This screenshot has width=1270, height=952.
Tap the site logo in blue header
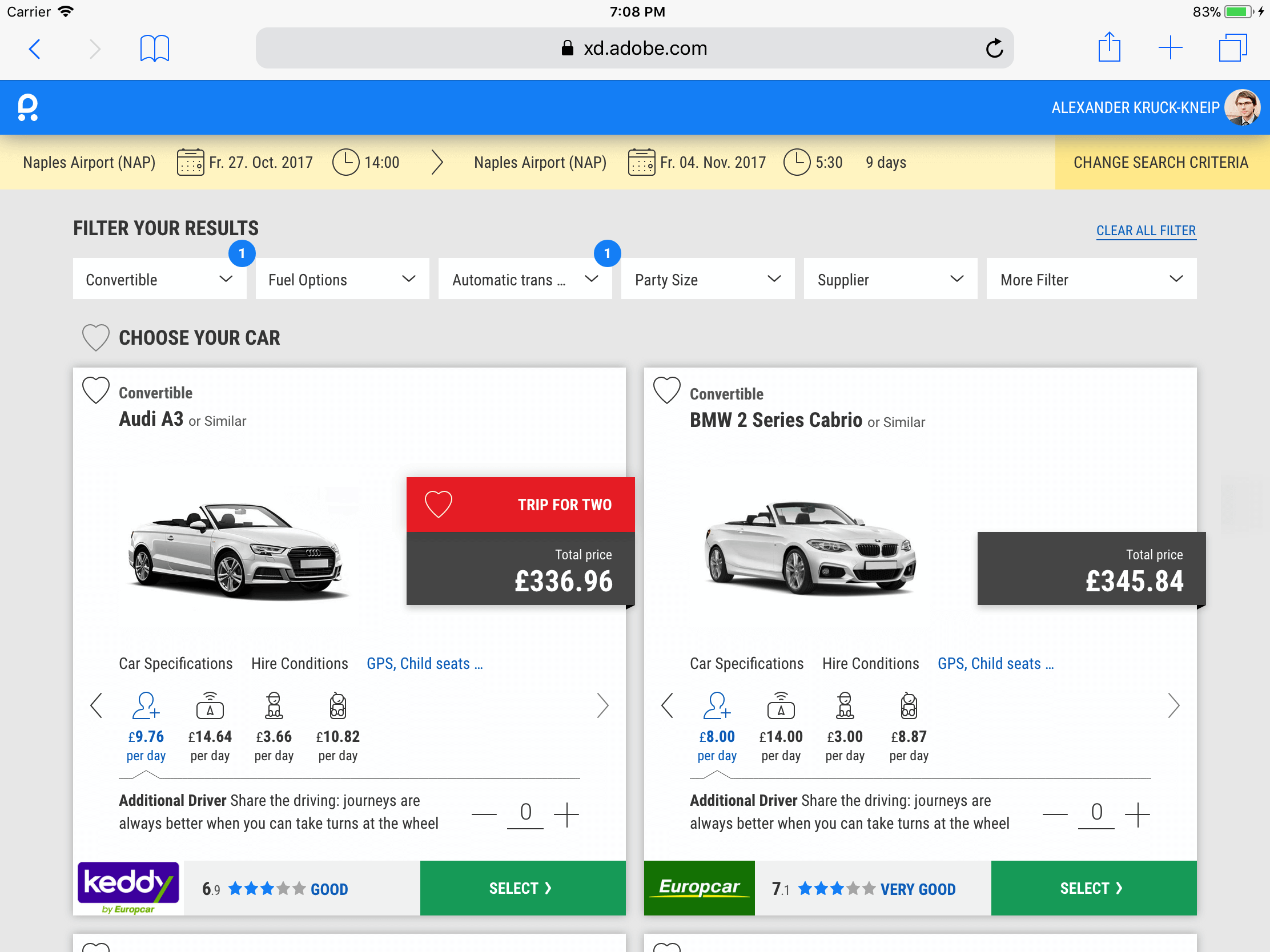(x=27, y=107)
